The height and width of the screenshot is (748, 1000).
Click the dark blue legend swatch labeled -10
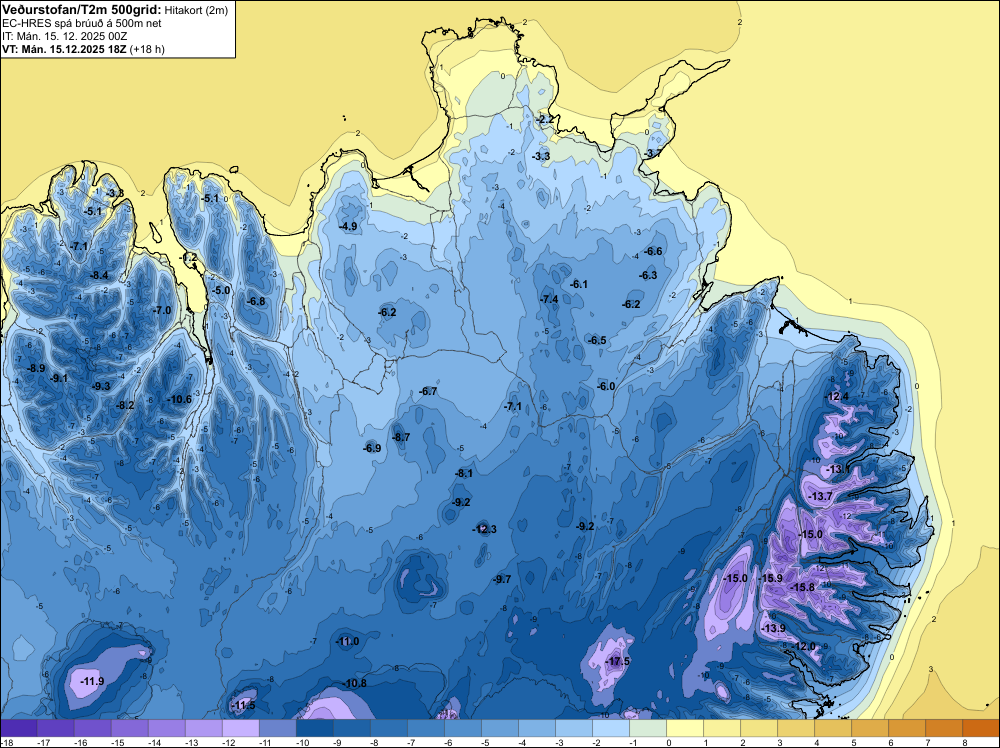pos(315,728)
